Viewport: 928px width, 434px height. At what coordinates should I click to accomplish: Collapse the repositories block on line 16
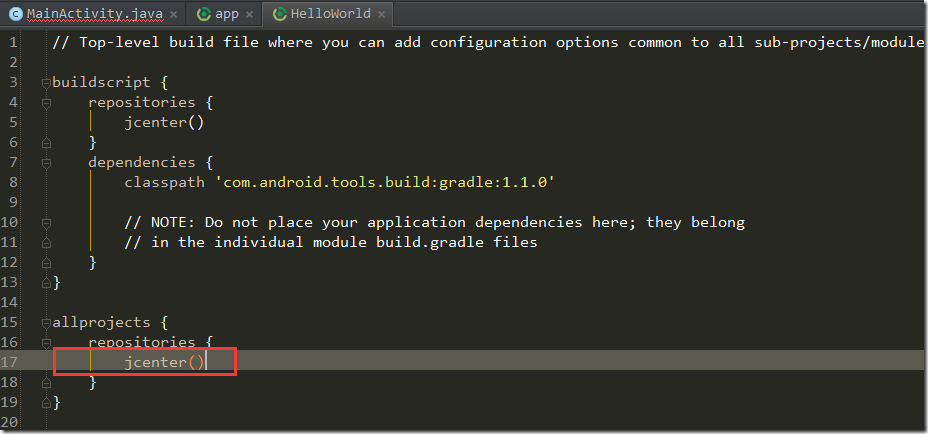click(46, 343)
